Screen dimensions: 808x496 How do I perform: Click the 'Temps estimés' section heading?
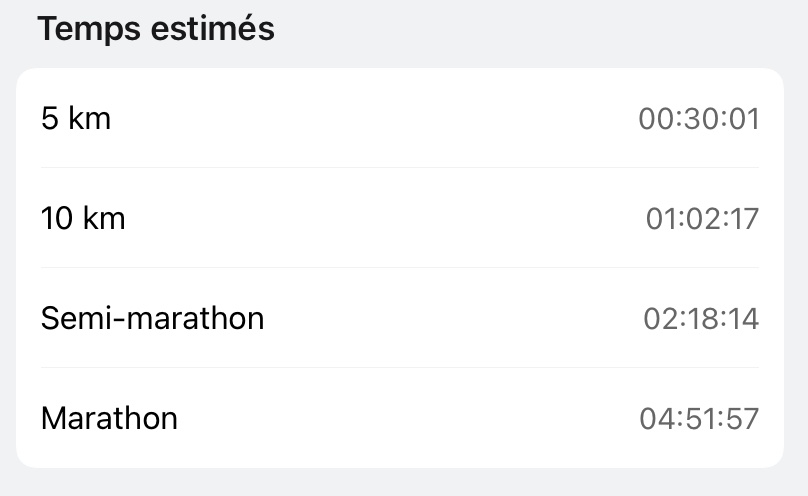tap(156, 29)
